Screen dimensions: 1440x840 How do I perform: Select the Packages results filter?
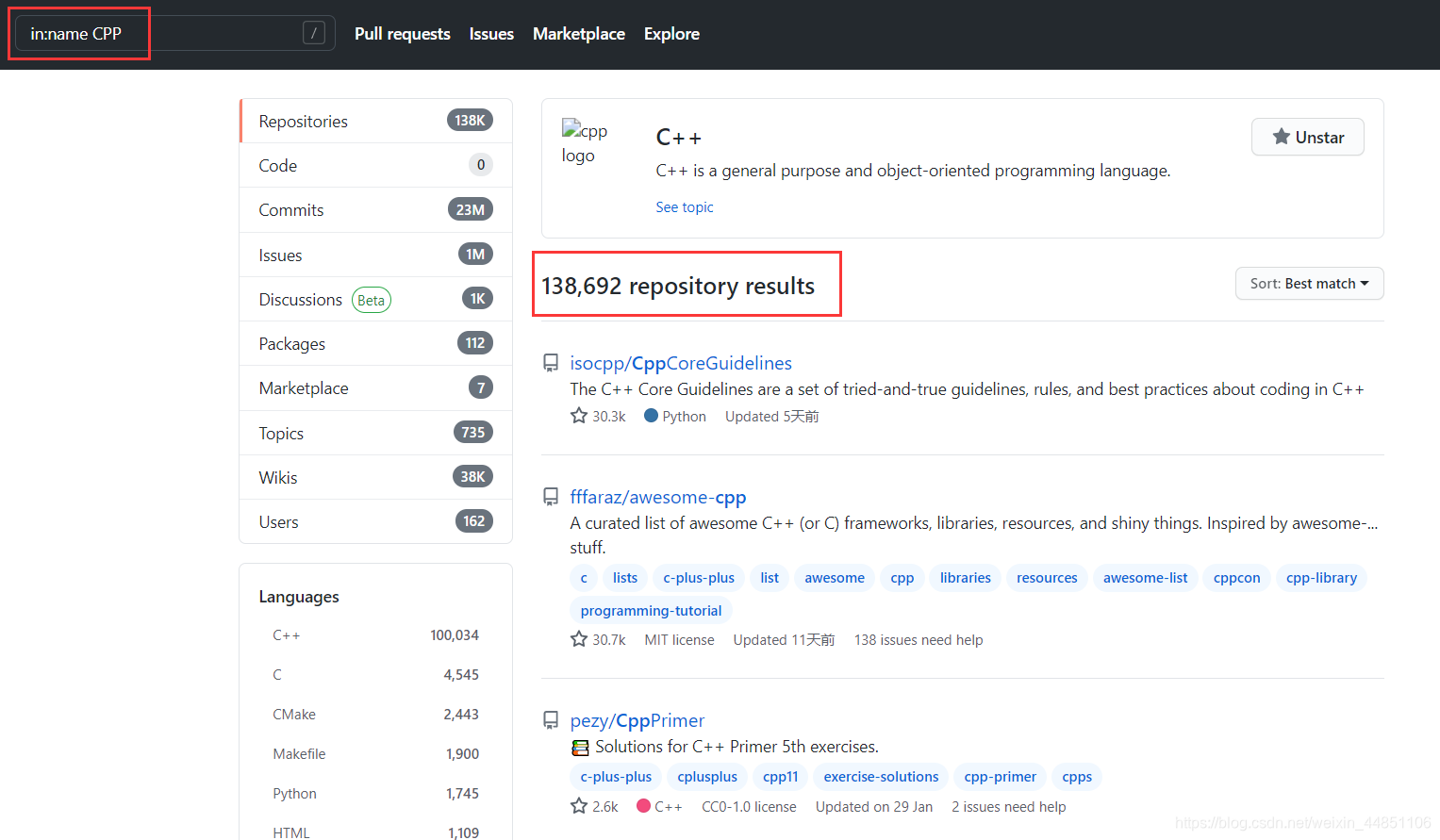click(376, 343)
